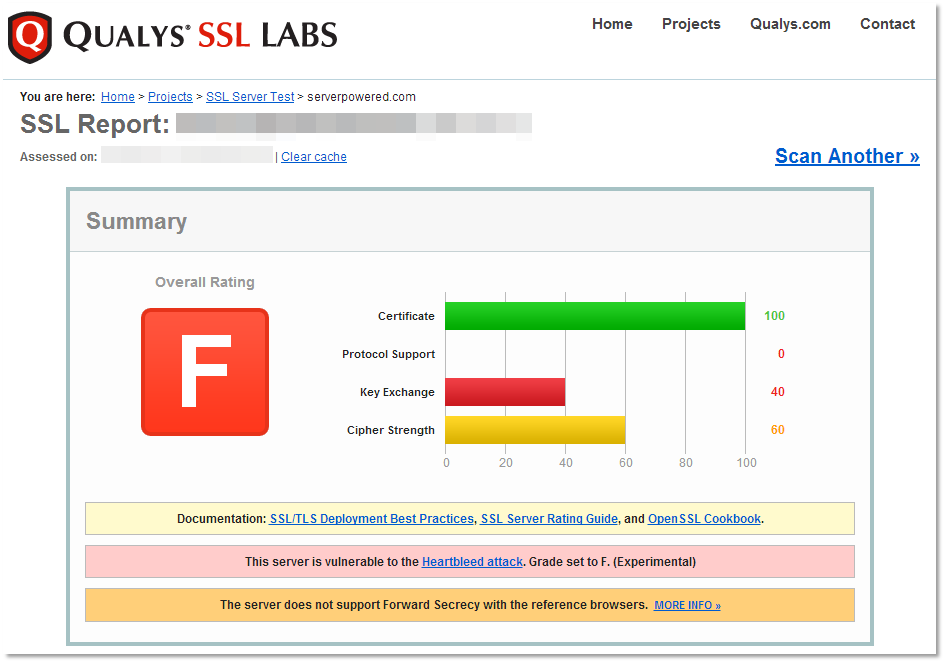The height and width of the screenshot is (663, 945).
Task: Click the Assessed on label
Action: coord(58,157)
